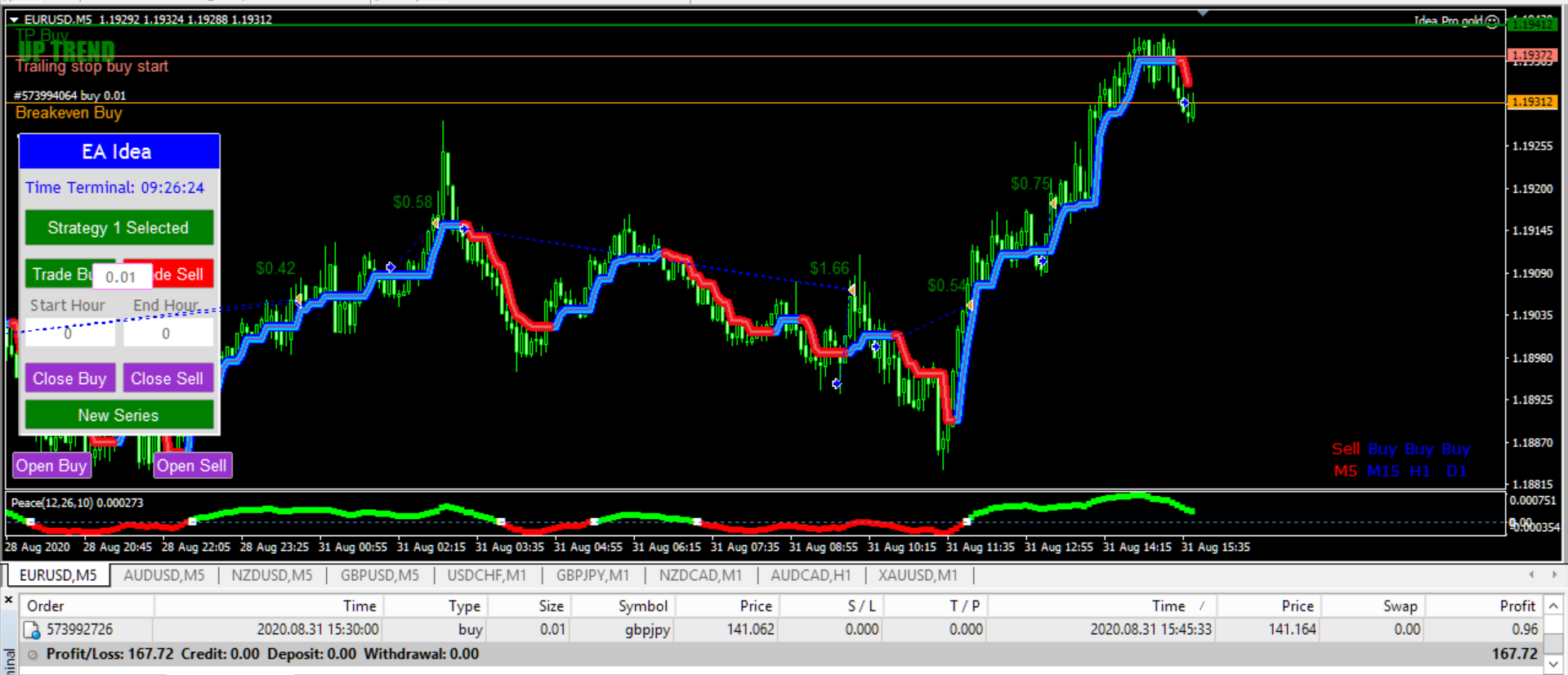Click the Trailing stop buy start label
This screenshot has width=1568, height=675.
(92, 66)
